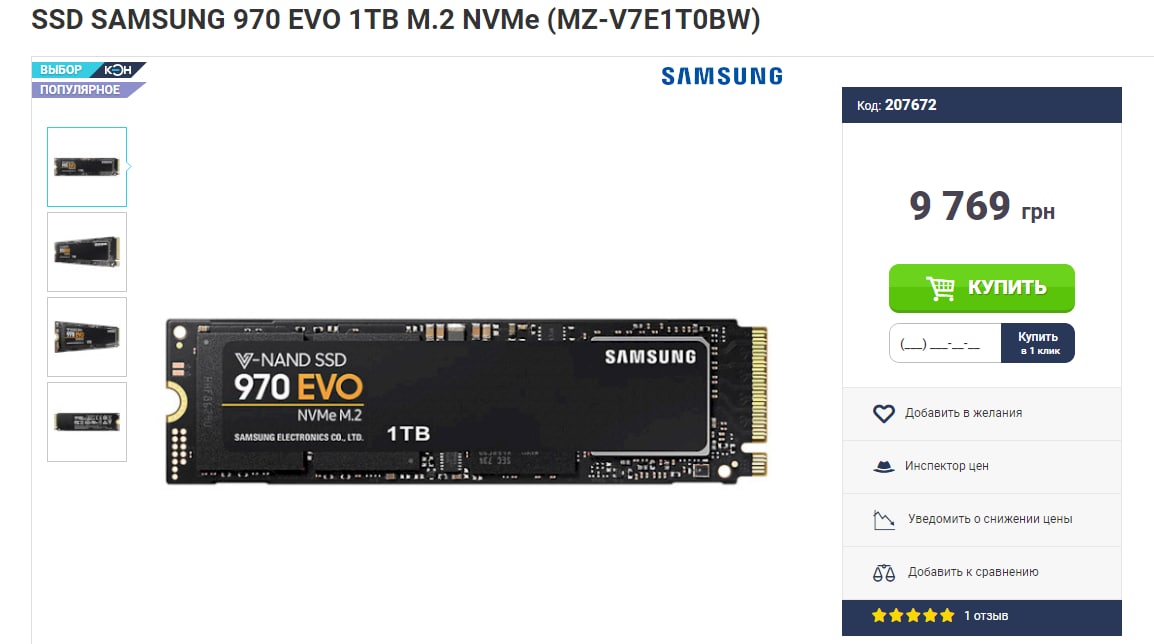Click the green Купить button
This screenshot has width=1154, height=644.
[982, 288]
